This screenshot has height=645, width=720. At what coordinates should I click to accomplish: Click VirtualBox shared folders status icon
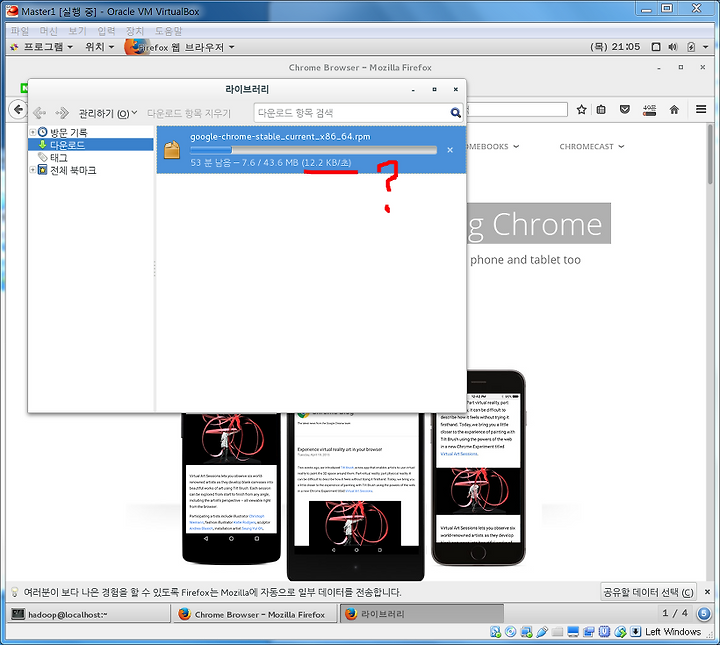tap(557, 632)
